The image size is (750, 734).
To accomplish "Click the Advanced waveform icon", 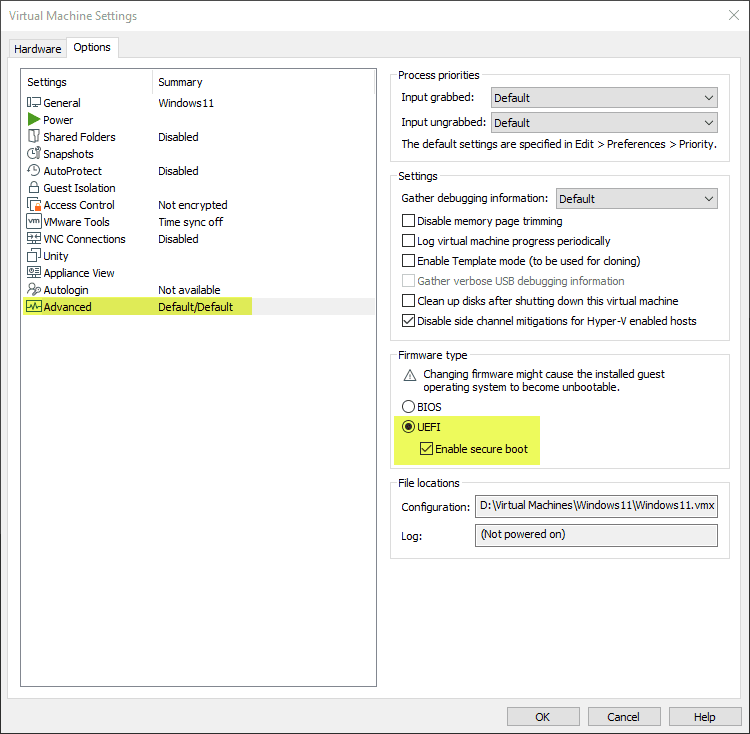I will [34, 307].
